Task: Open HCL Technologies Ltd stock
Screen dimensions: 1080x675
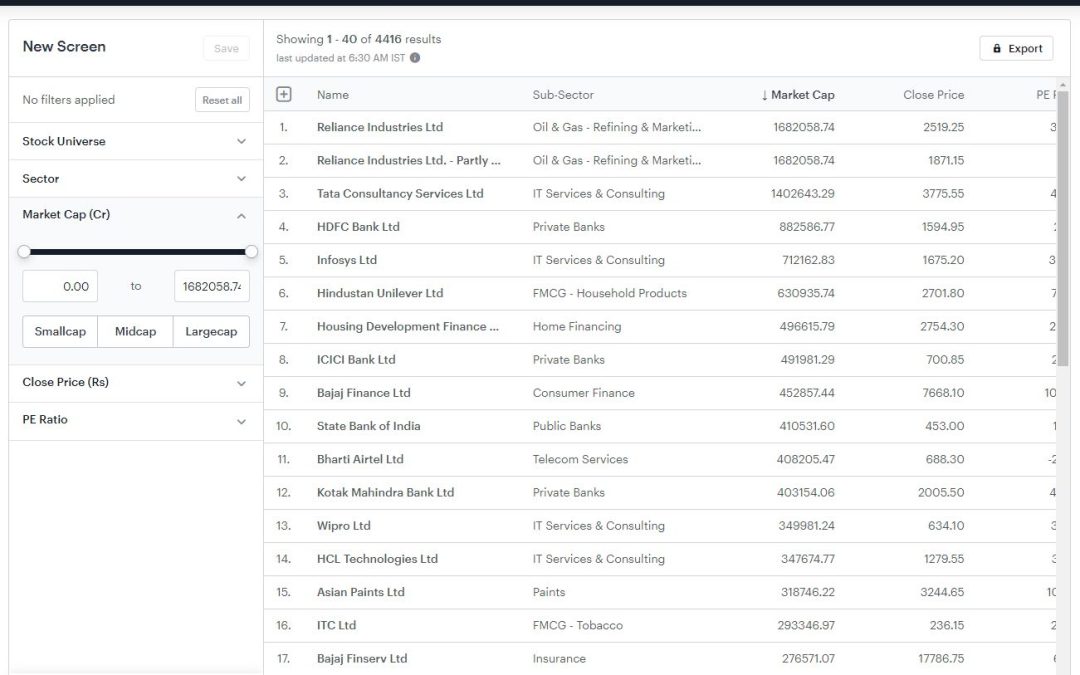Action: 377,559
